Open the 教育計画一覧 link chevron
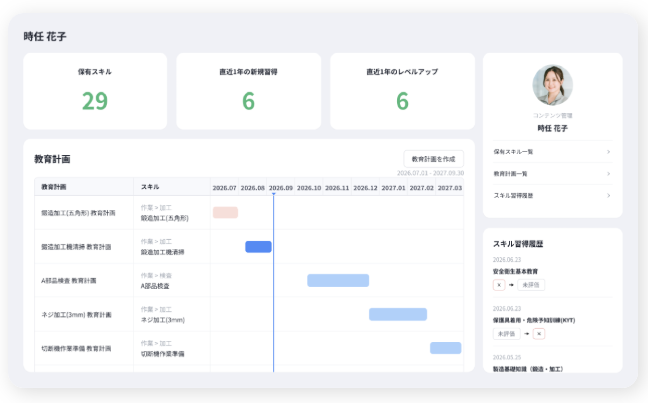The height and width of the screenshot is (403, 648). pyautogui.click(x=608, y=174)
